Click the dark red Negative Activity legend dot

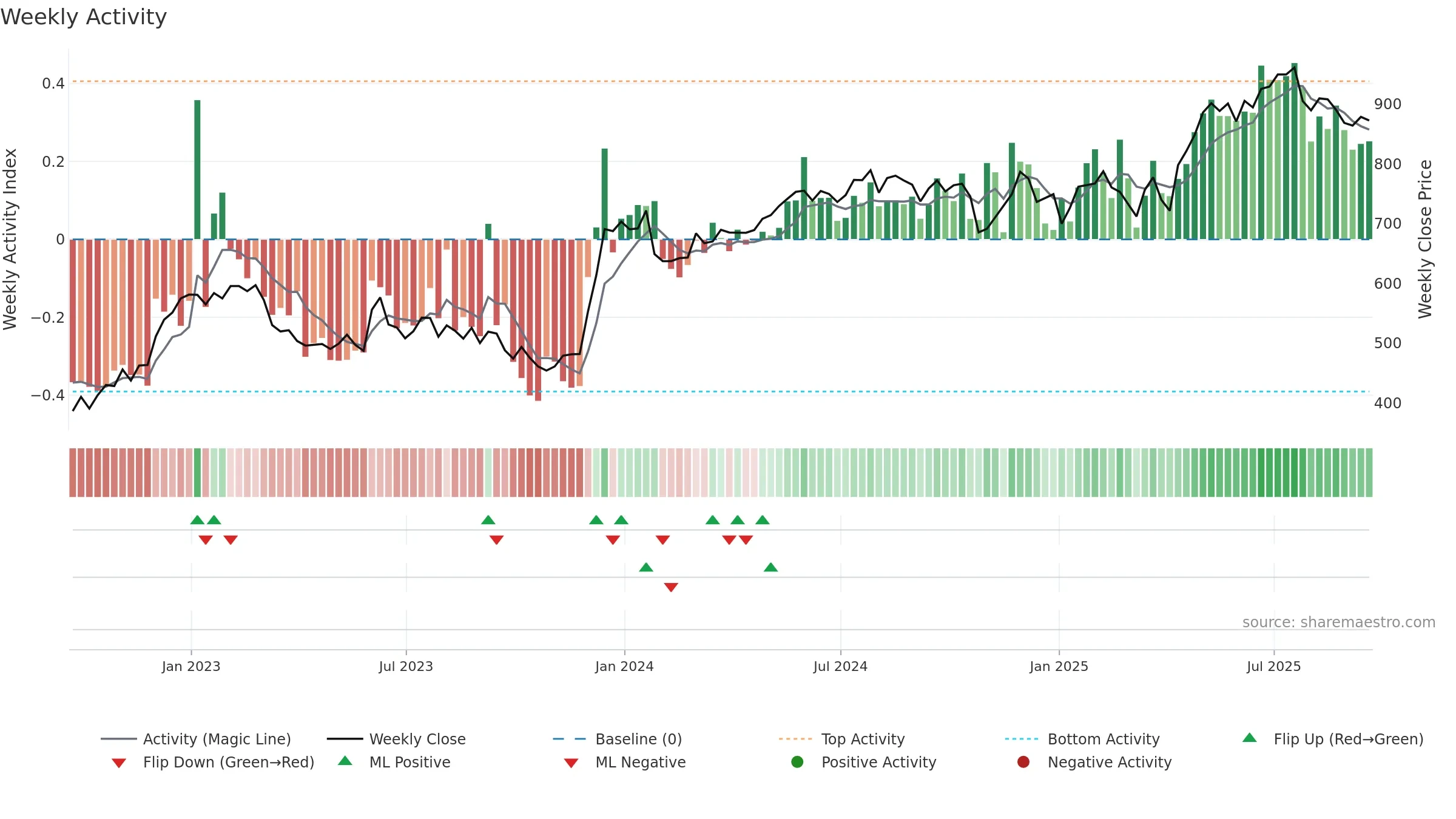[x=1023, y=762]
